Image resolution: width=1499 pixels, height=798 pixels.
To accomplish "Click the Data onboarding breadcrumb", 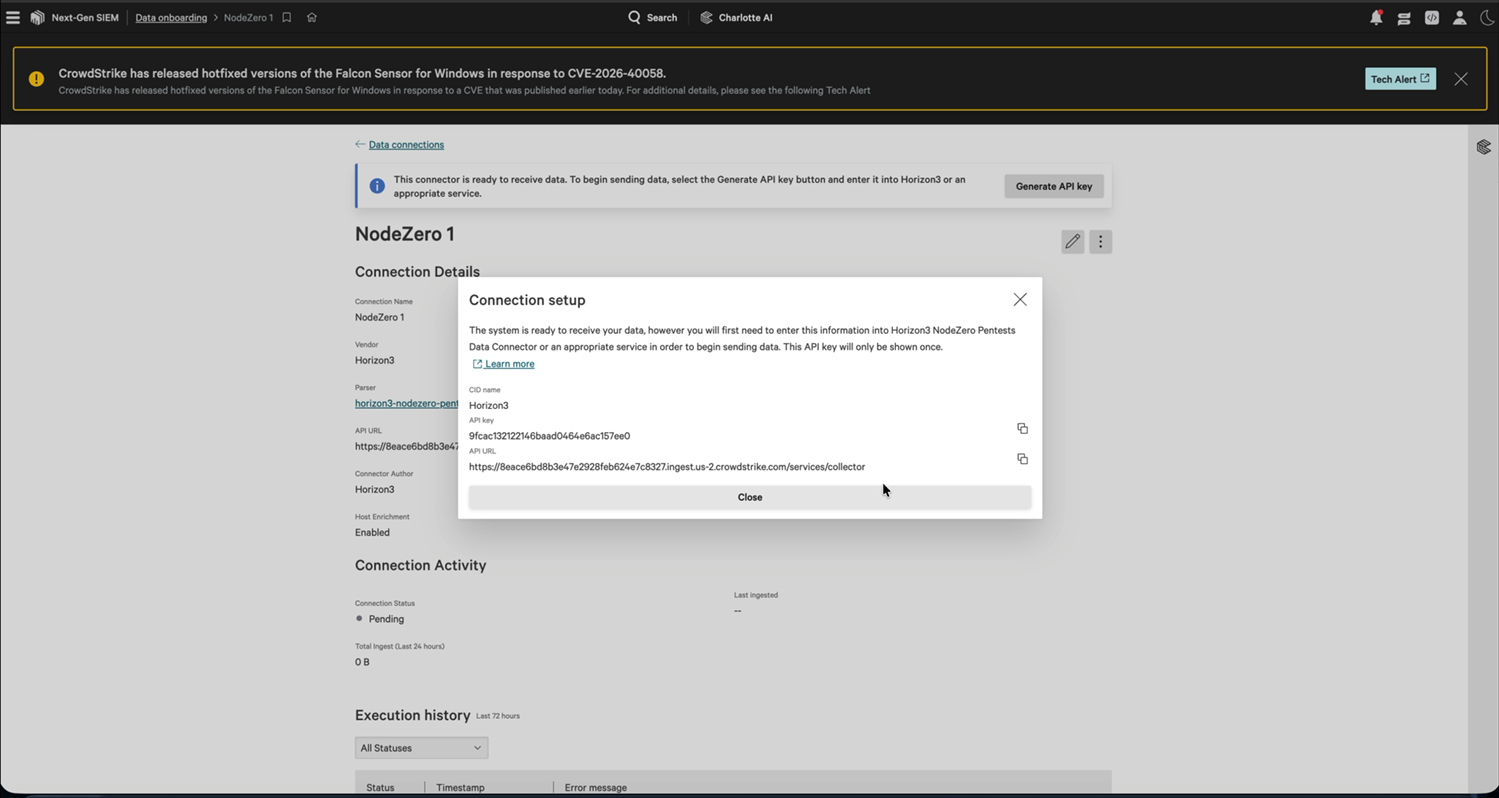I will (171, 17).
